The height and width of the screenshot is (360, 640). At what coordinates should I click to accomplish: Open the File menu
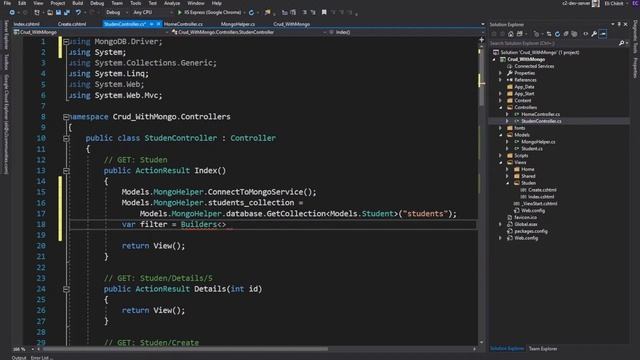pos(7,3)
